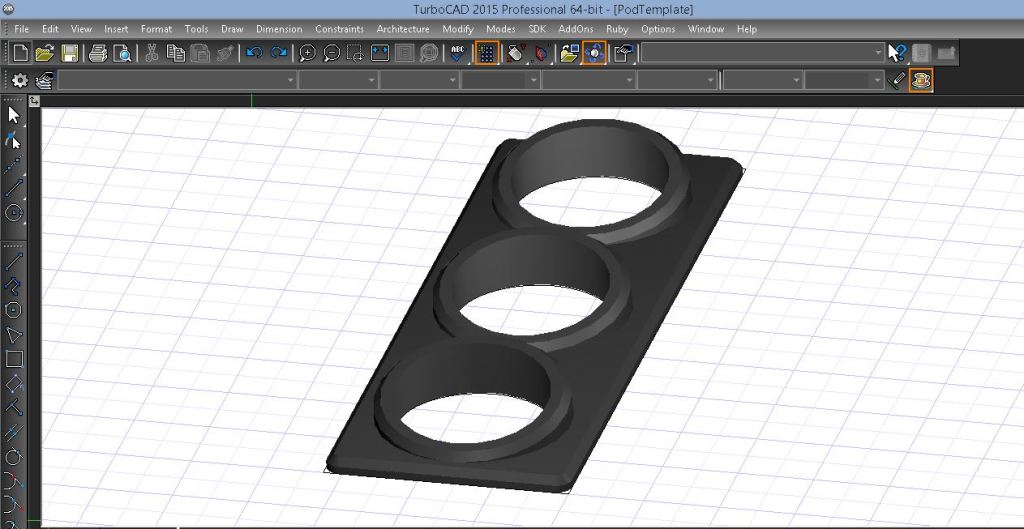Click the Redo arrow
1024x529 pixels.
coord(279,53)
